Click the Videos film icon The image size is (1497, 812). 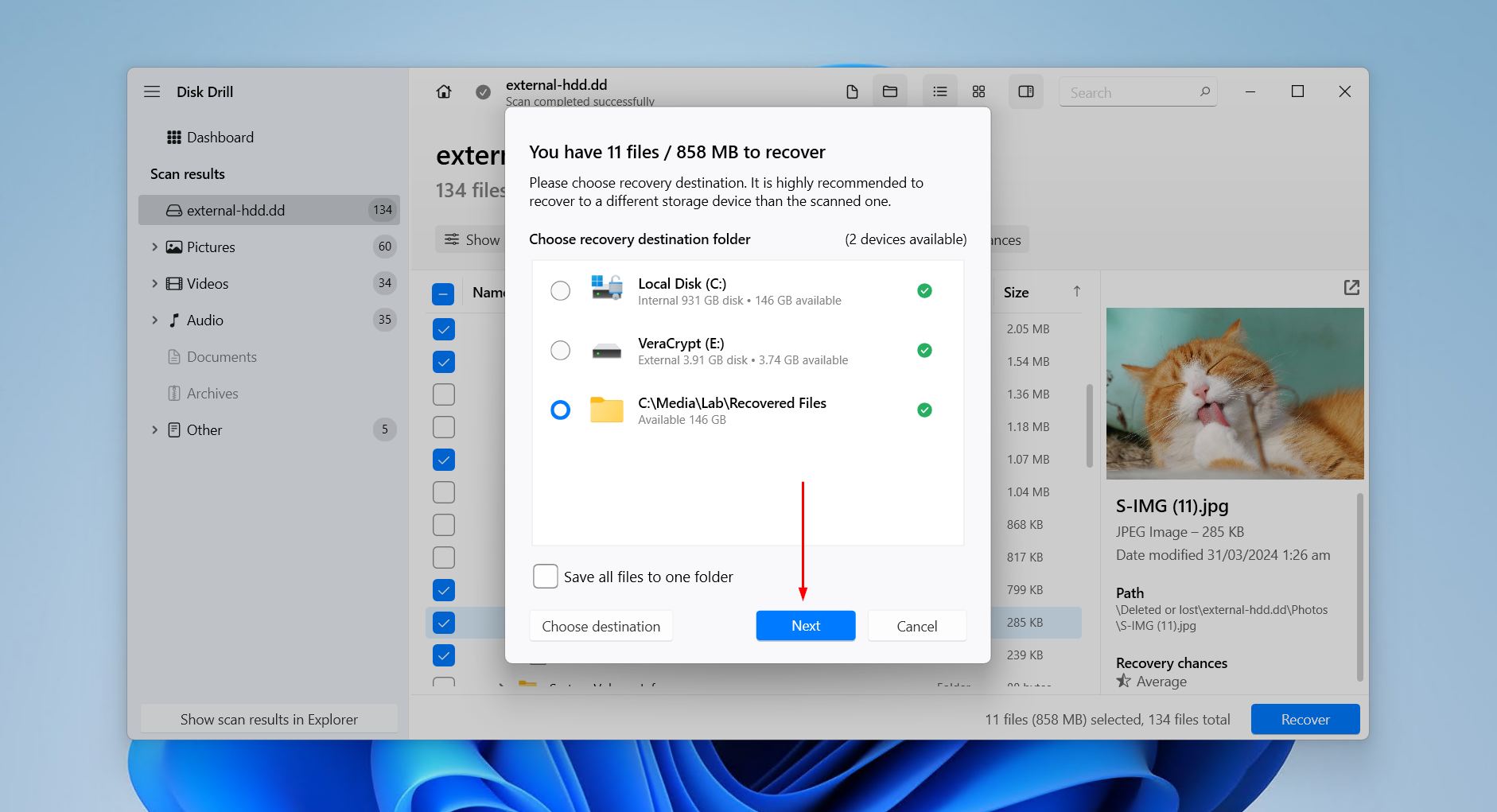click(173, 284)
